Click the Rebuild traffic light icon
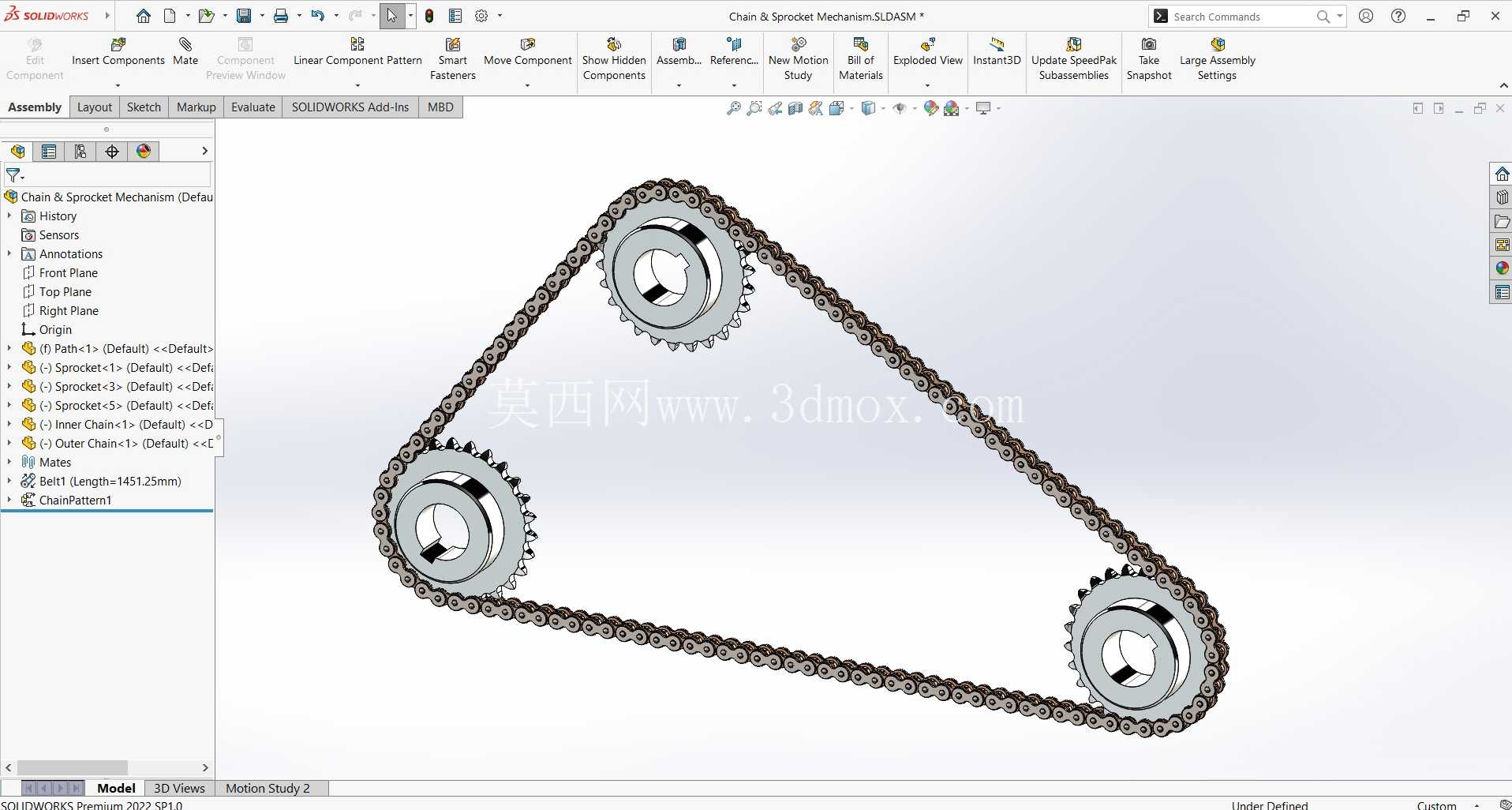 tap(429, 16)
